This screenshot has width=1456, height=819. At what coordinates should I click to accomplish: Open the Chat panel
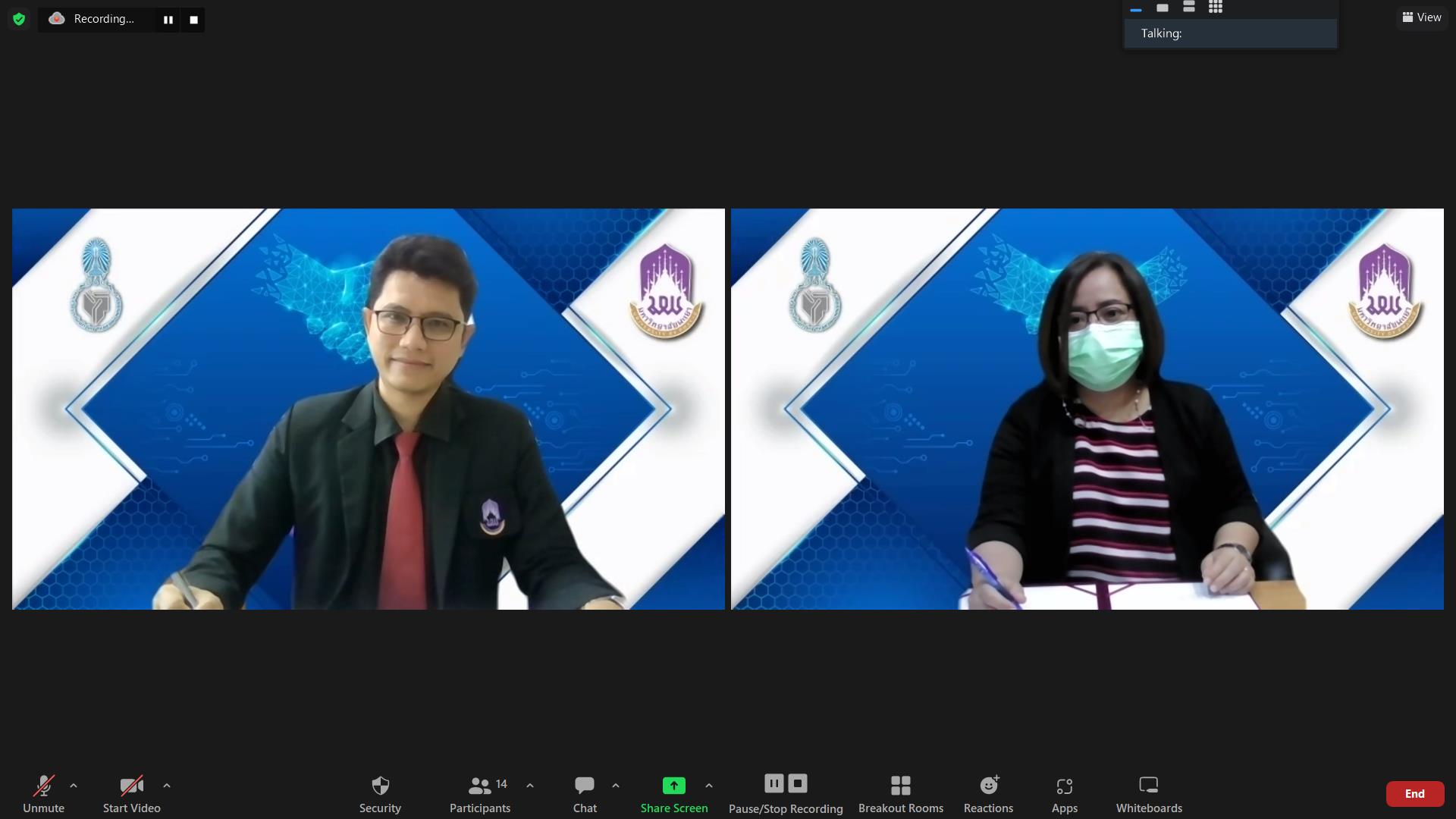pos(585,794)
